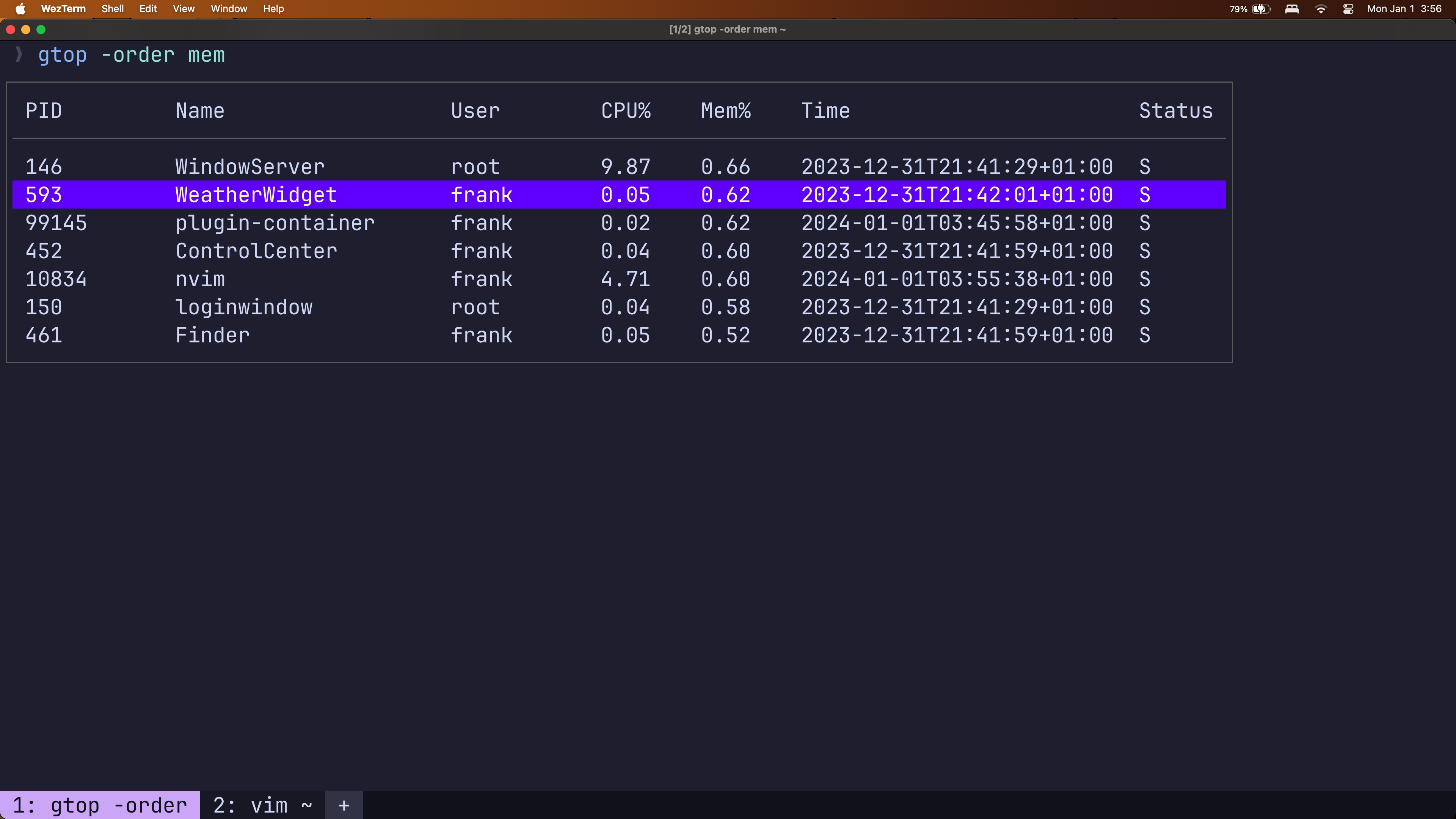Click the Time column header
Screen dimensions: 1456x819
tap(826, 110)
